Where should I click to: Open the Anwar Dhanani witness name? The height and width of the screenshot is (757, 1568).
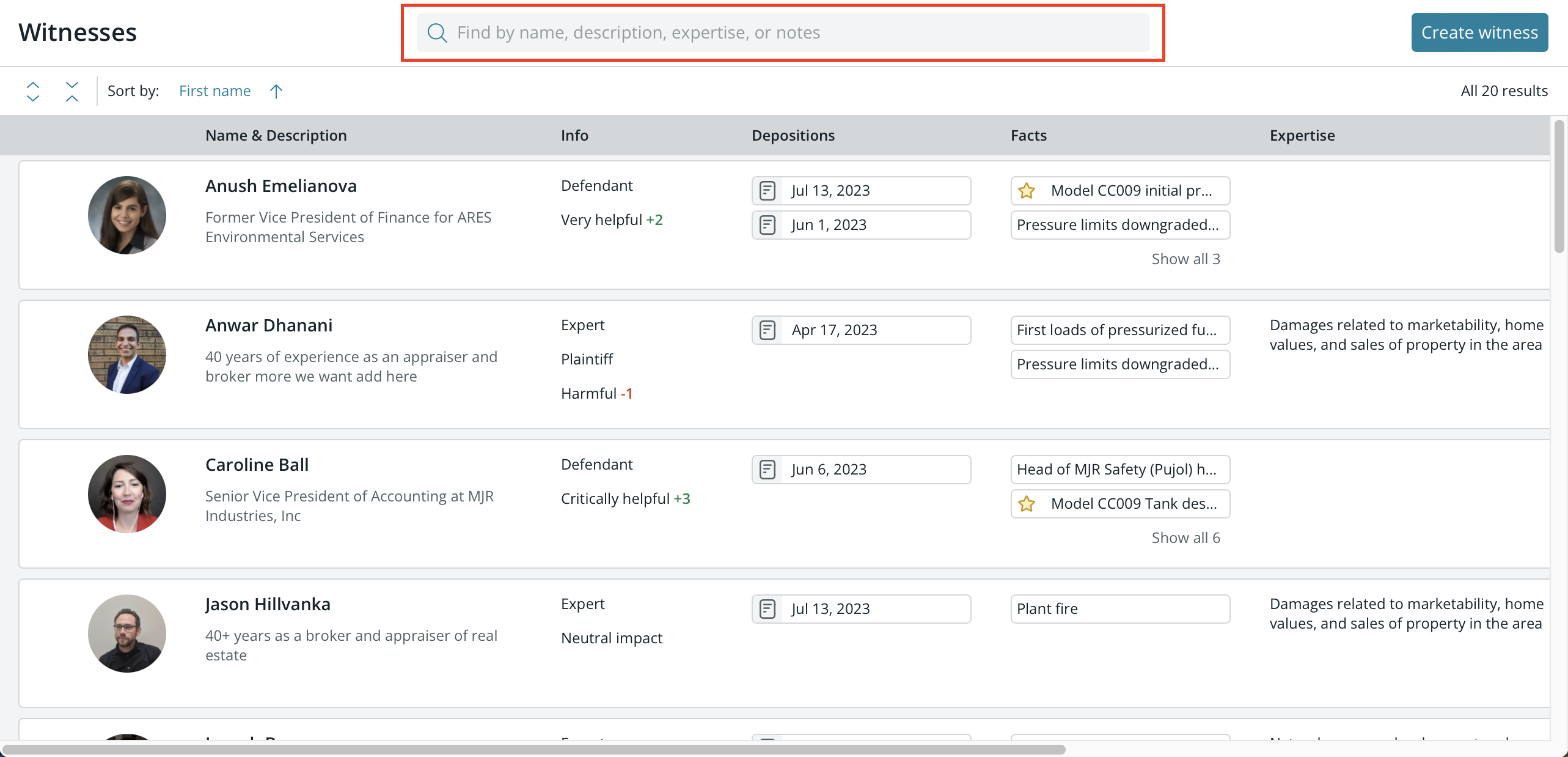[x=269, y=325]
